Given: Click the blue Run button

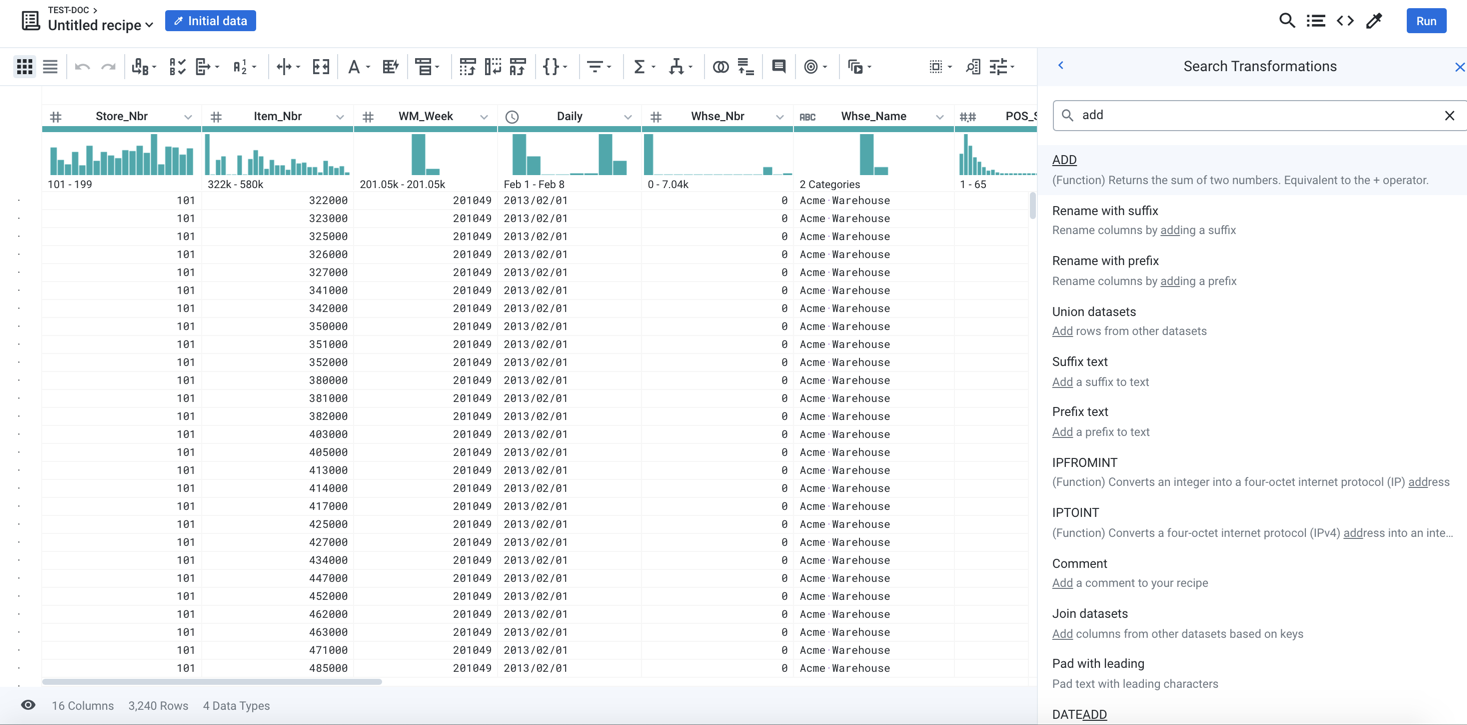Looking at the screenshot, I should [1425, 21].
